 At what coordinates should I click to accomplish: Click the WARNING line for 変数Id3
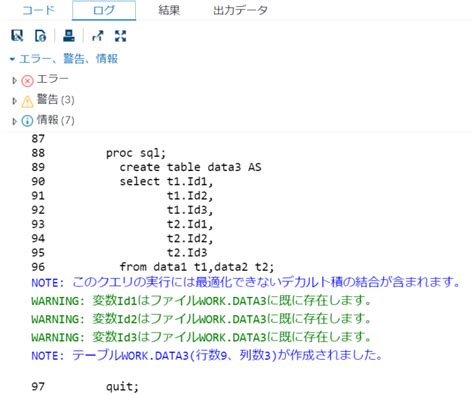201,337
